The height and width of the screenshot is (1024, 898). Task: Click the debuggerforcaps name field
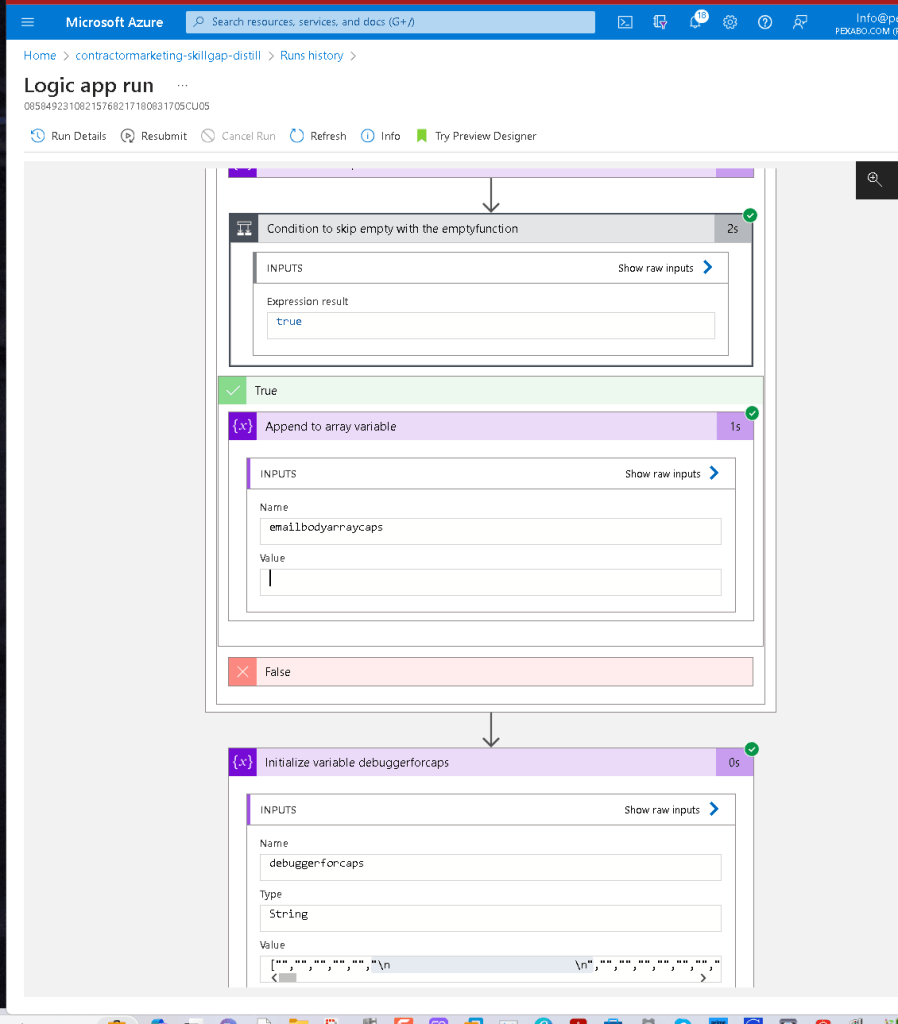(490, 867)
